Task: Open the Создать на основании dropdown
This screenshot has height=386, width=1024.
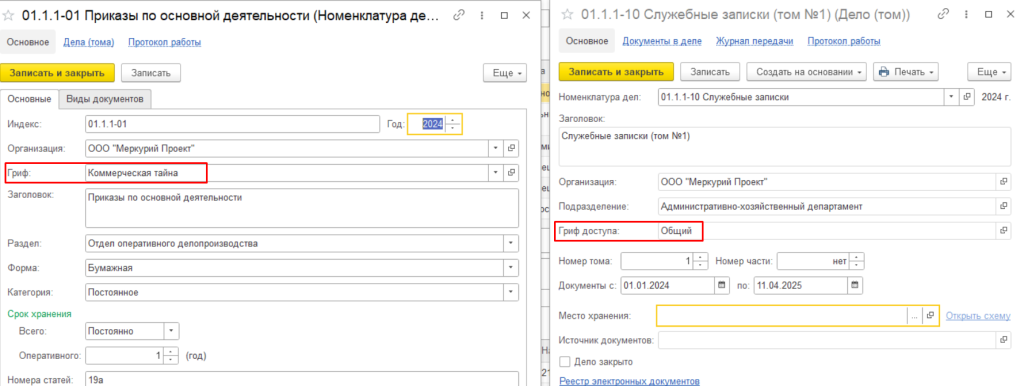Action: 807,71
